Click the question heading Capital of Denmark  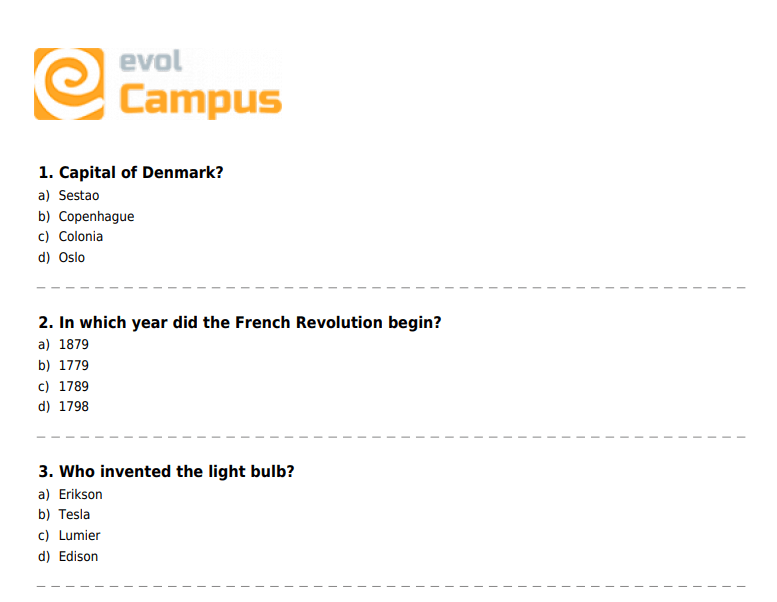coord(131,172)
